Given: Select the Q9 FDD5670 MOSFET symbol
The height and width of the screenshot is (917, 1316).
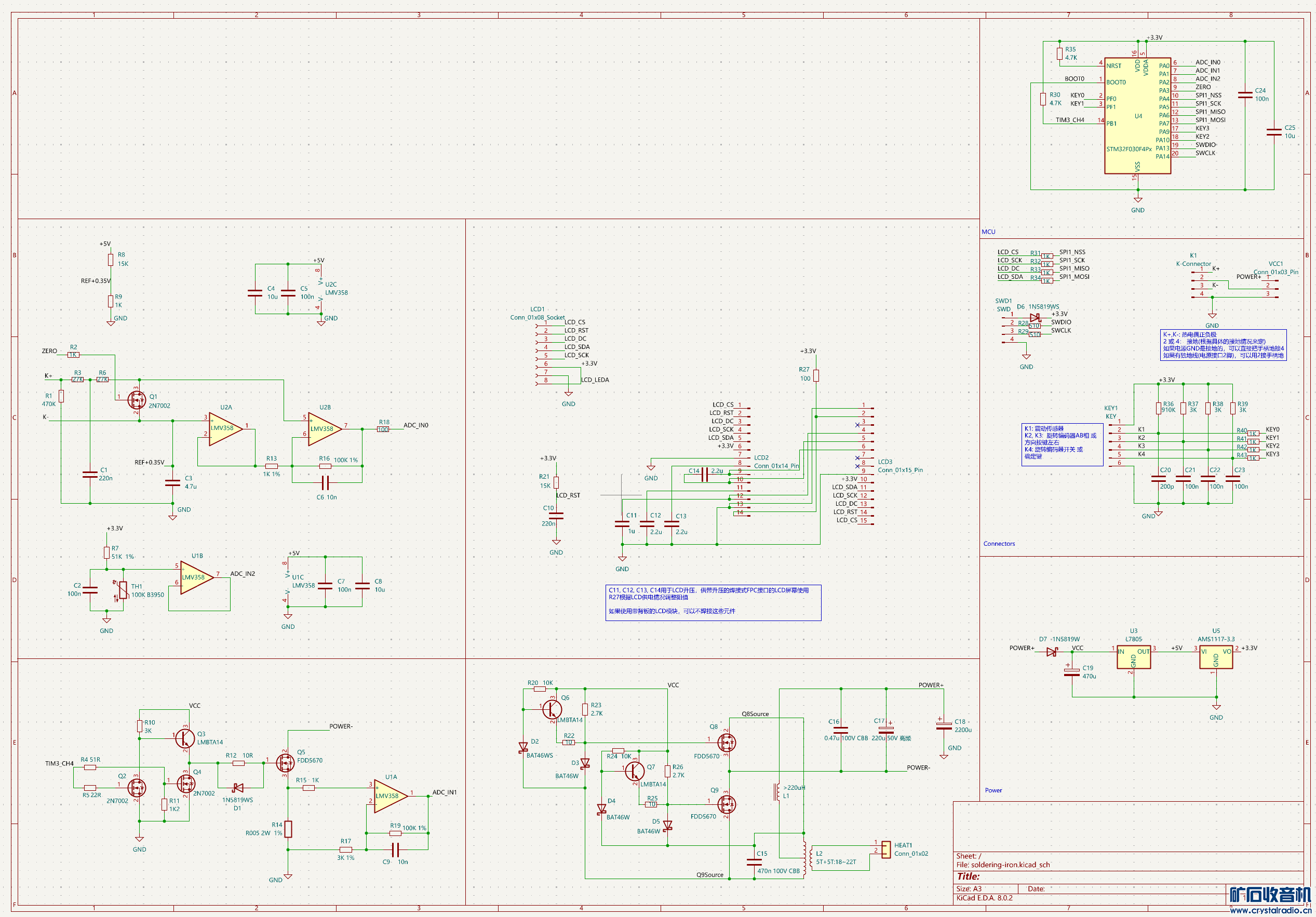Looking at the screenshot, I should point(726,805).
